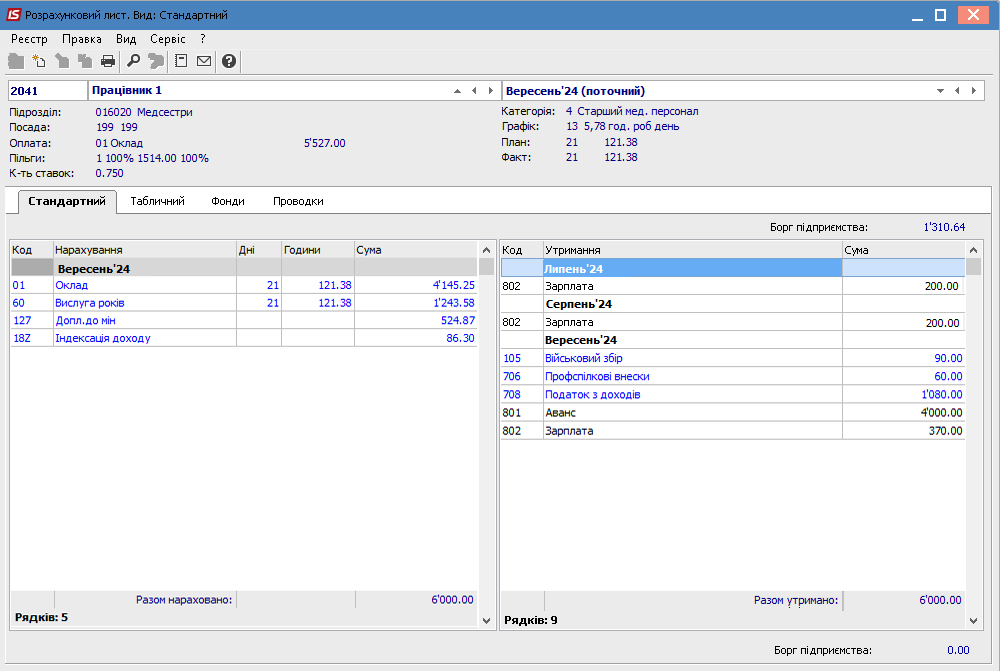
Task: Click the printer icon in the toolbar
Action: coord(108,61)
